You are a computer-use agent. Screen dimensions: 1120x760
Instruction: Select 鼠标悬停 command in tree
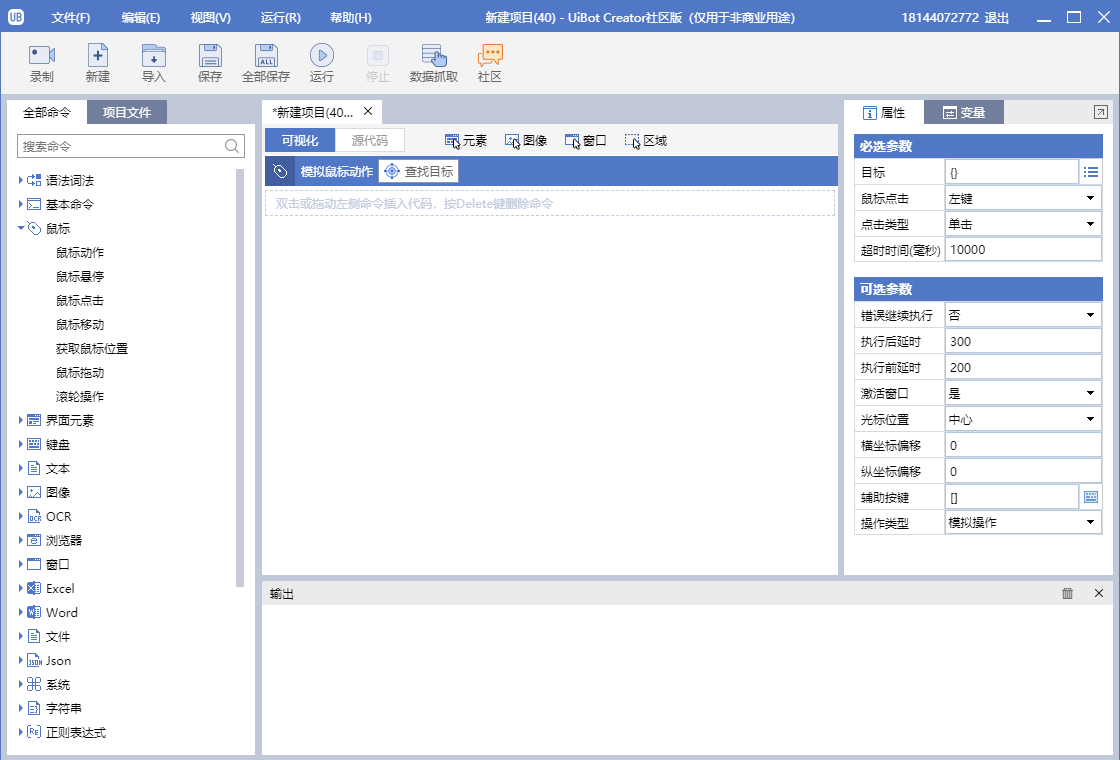click(80, 276)
